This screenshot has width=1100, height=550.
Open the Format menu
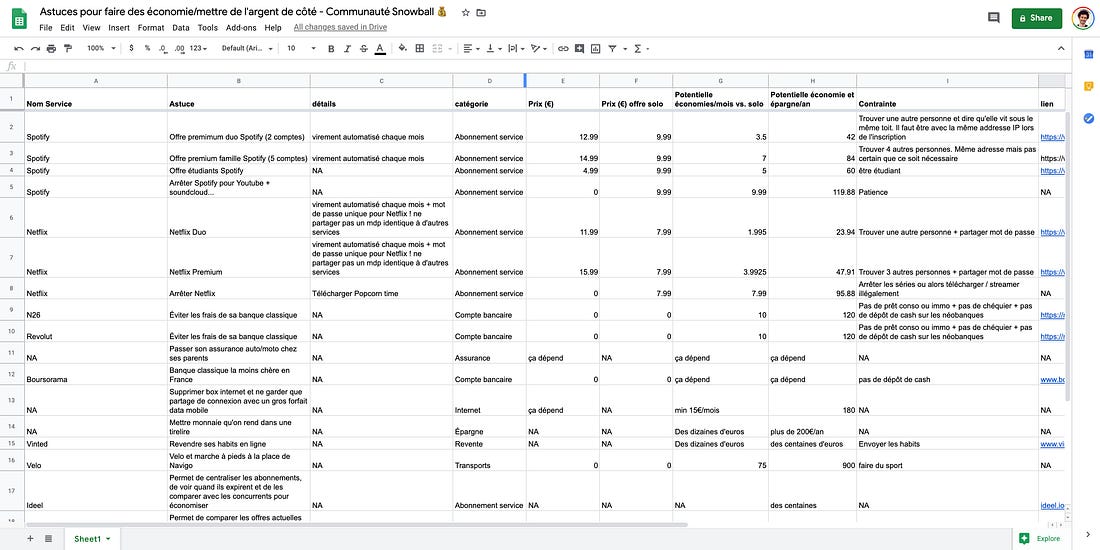pos(151,28)
